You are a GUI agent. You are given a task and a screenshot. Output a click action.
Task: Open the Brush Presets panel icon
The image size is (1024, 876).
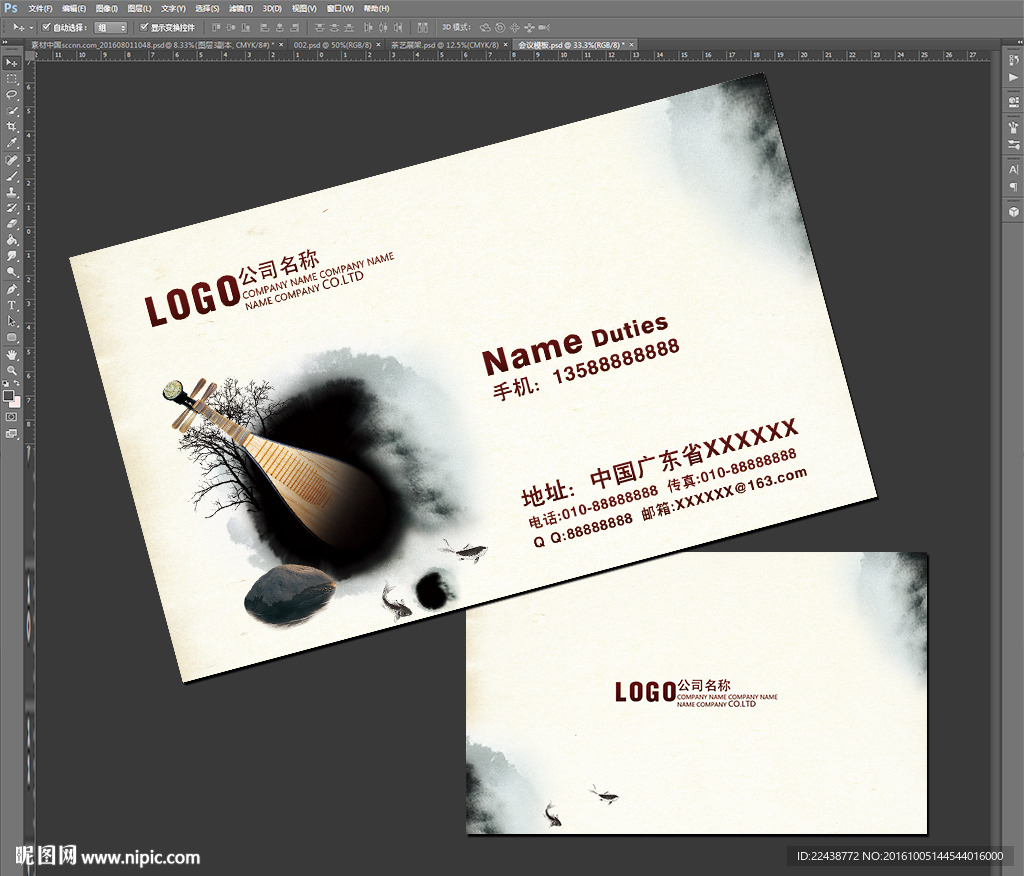[1014, 127]
